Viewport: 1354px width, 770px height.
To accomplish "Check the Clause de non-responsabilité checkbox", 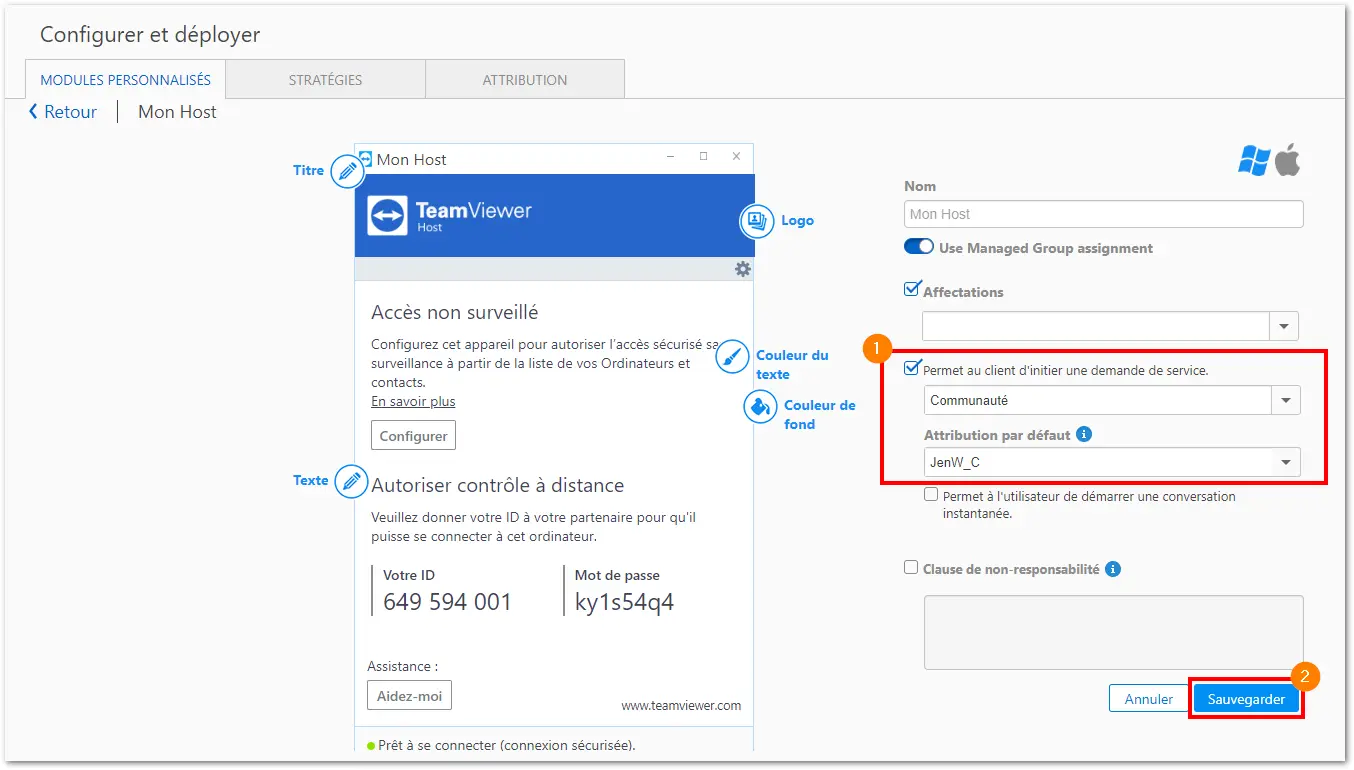I will click(x=911, y=567).
